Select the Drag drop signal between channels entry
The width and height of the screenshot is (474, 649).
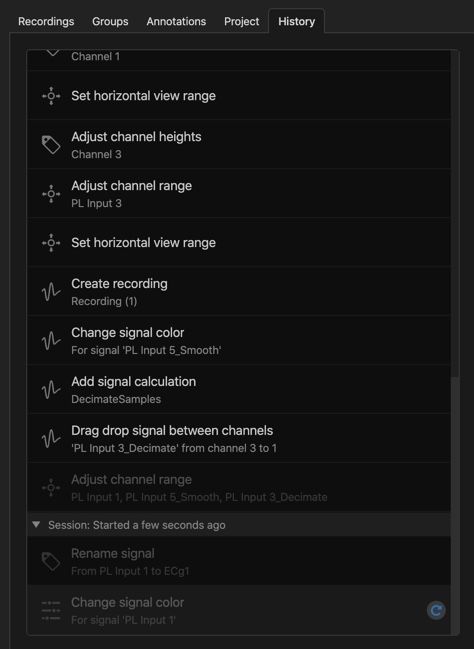(239, 439)
